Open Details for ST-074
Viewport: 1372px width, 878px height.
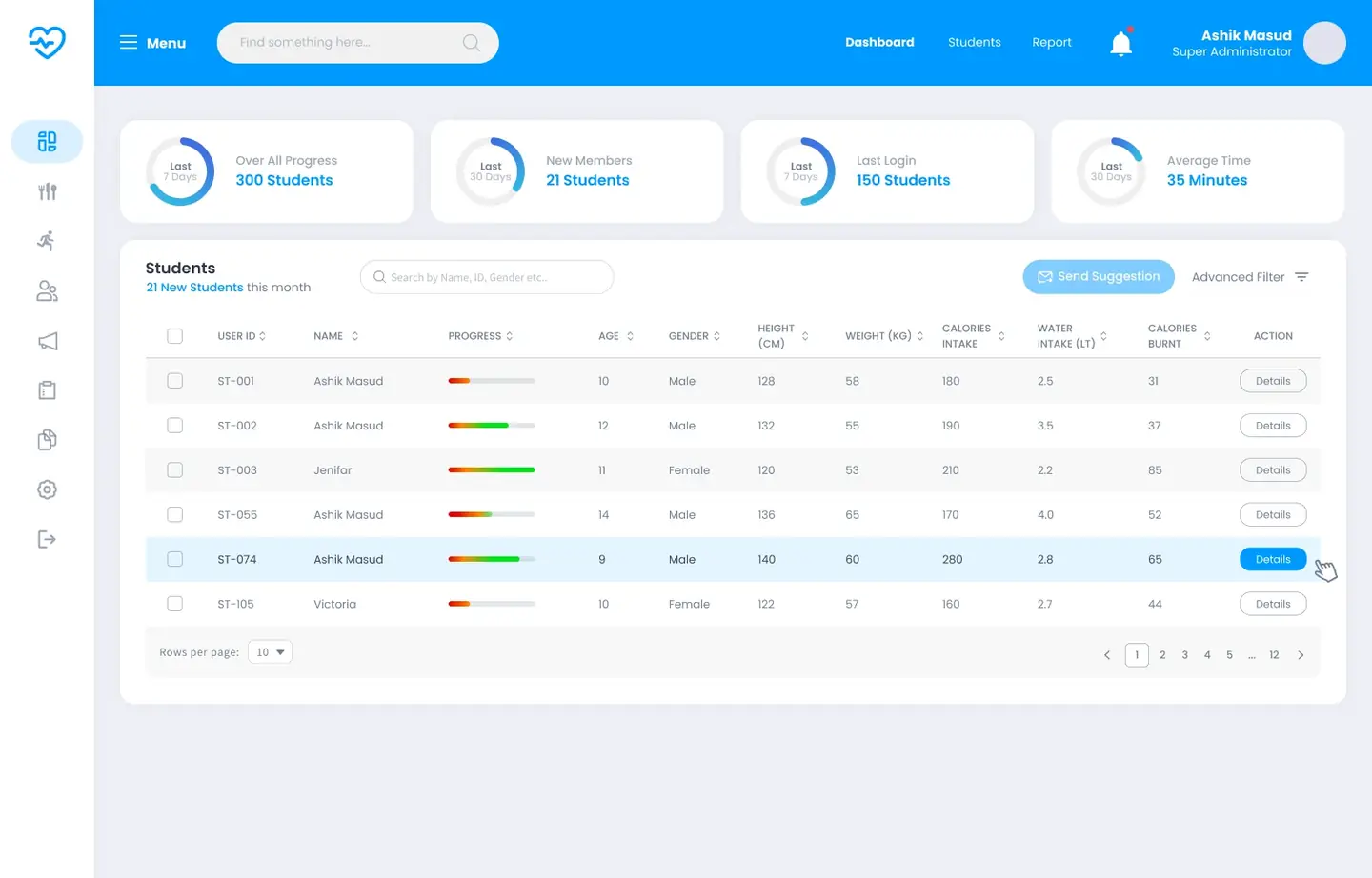pos(1273,559)
